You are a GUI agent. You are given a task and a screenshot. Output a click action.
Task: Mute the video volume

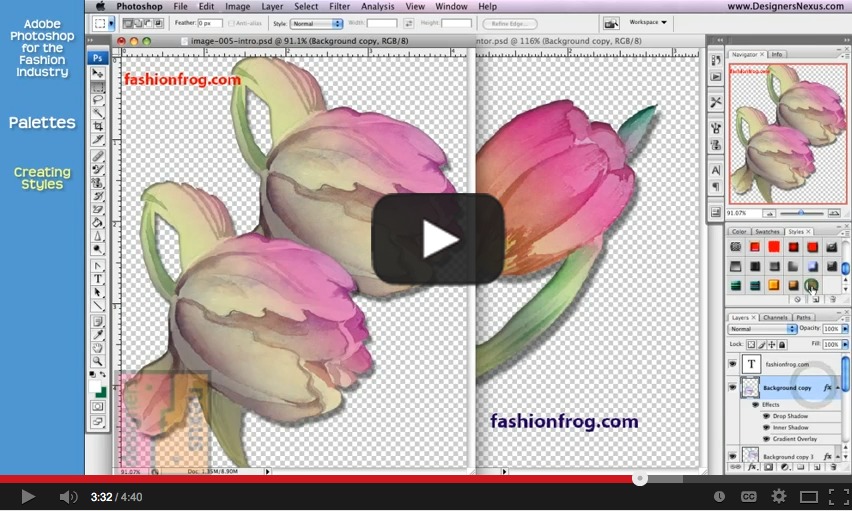click(68, 497)
